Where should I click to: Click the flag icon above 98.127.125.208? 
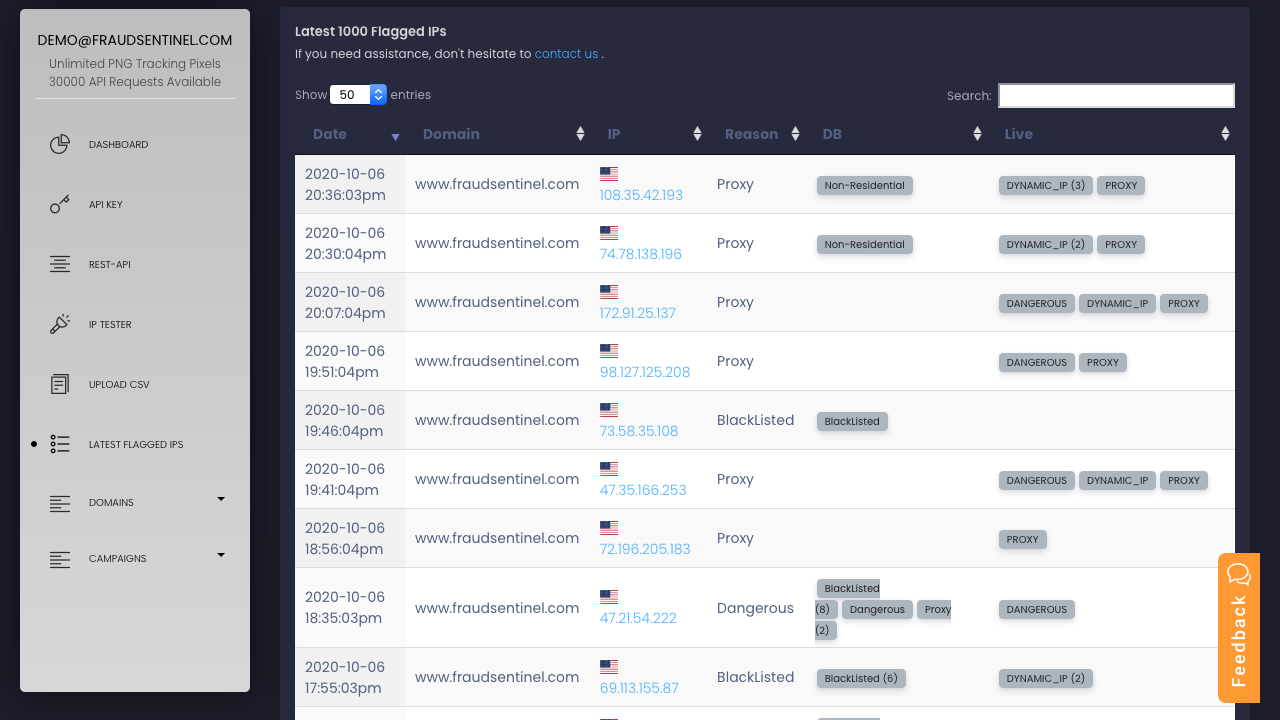click(609, 350)
